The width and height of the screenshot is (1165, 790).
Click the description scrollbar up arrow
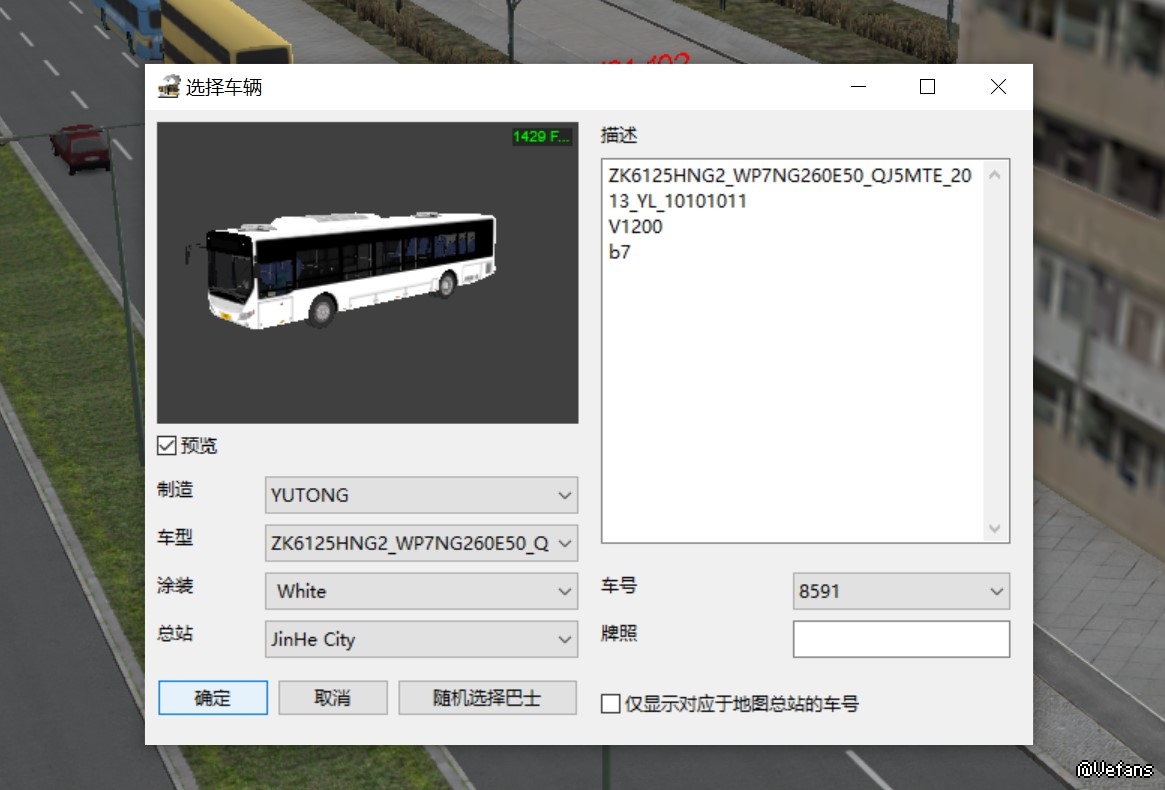coord(994,176)
